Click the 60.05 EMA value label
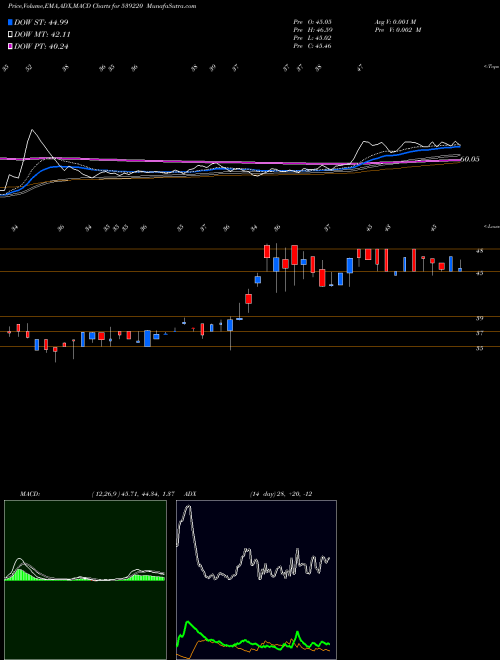 (470, 159)
